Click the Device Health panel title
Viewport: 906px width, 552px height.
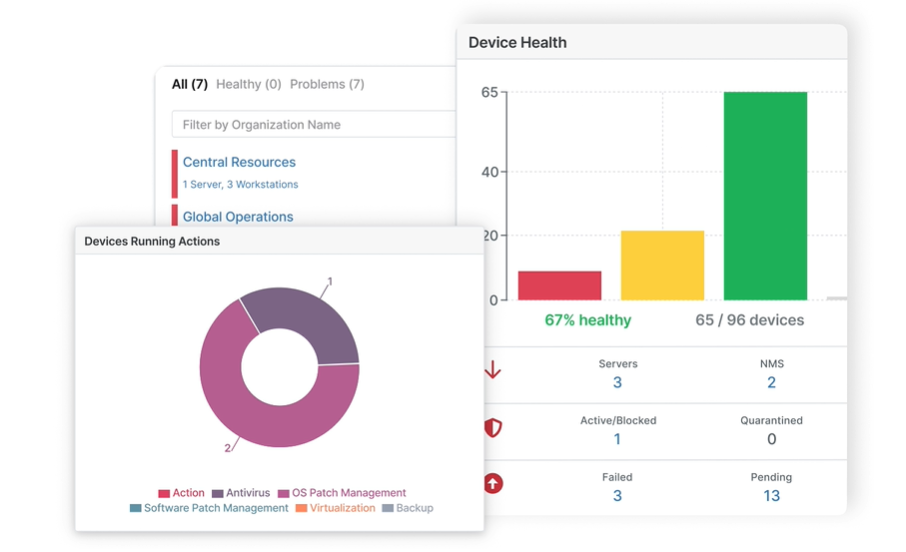tap(517, 42)
